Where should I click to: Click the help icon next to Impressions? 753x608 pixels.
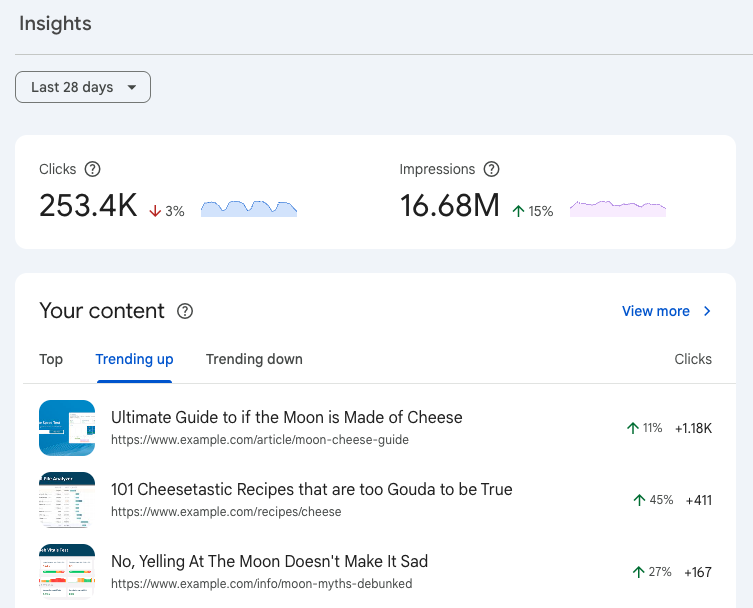click(x=491, y=169)
